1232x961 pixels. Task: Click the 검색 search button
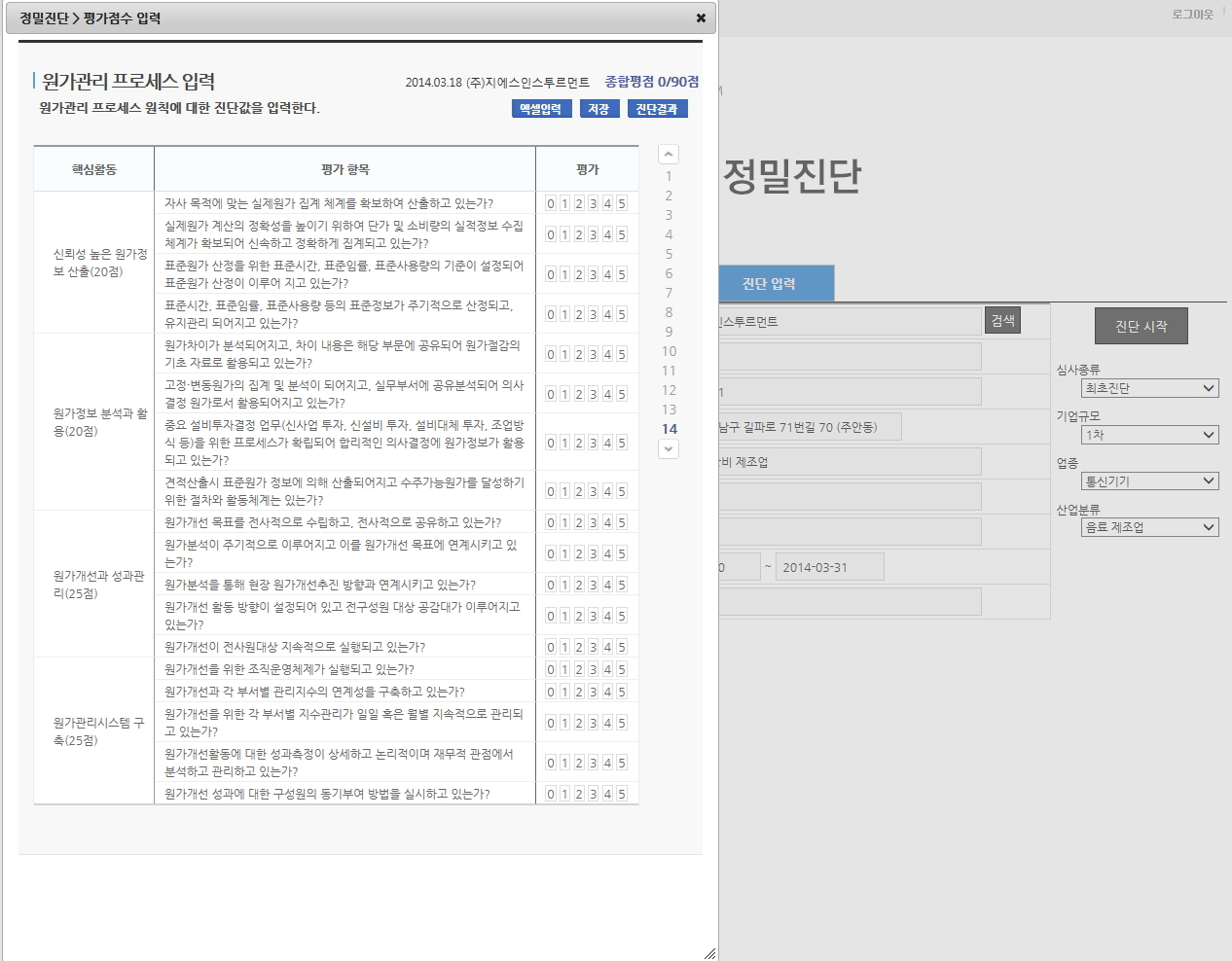coord(1002,320)
